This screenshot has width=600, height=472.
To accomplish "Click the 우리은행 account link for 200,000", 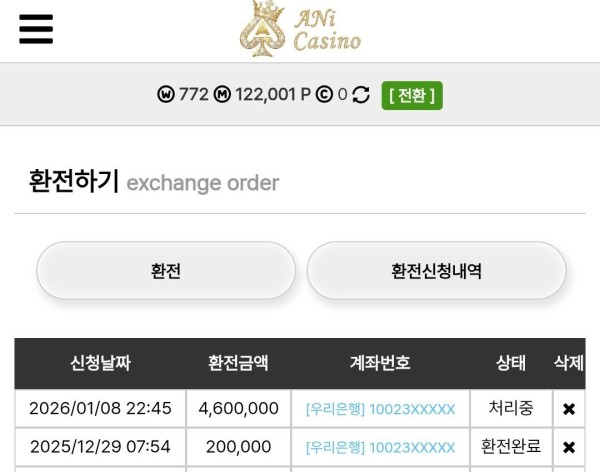I will pyautogui.click(x=380, y=447).
